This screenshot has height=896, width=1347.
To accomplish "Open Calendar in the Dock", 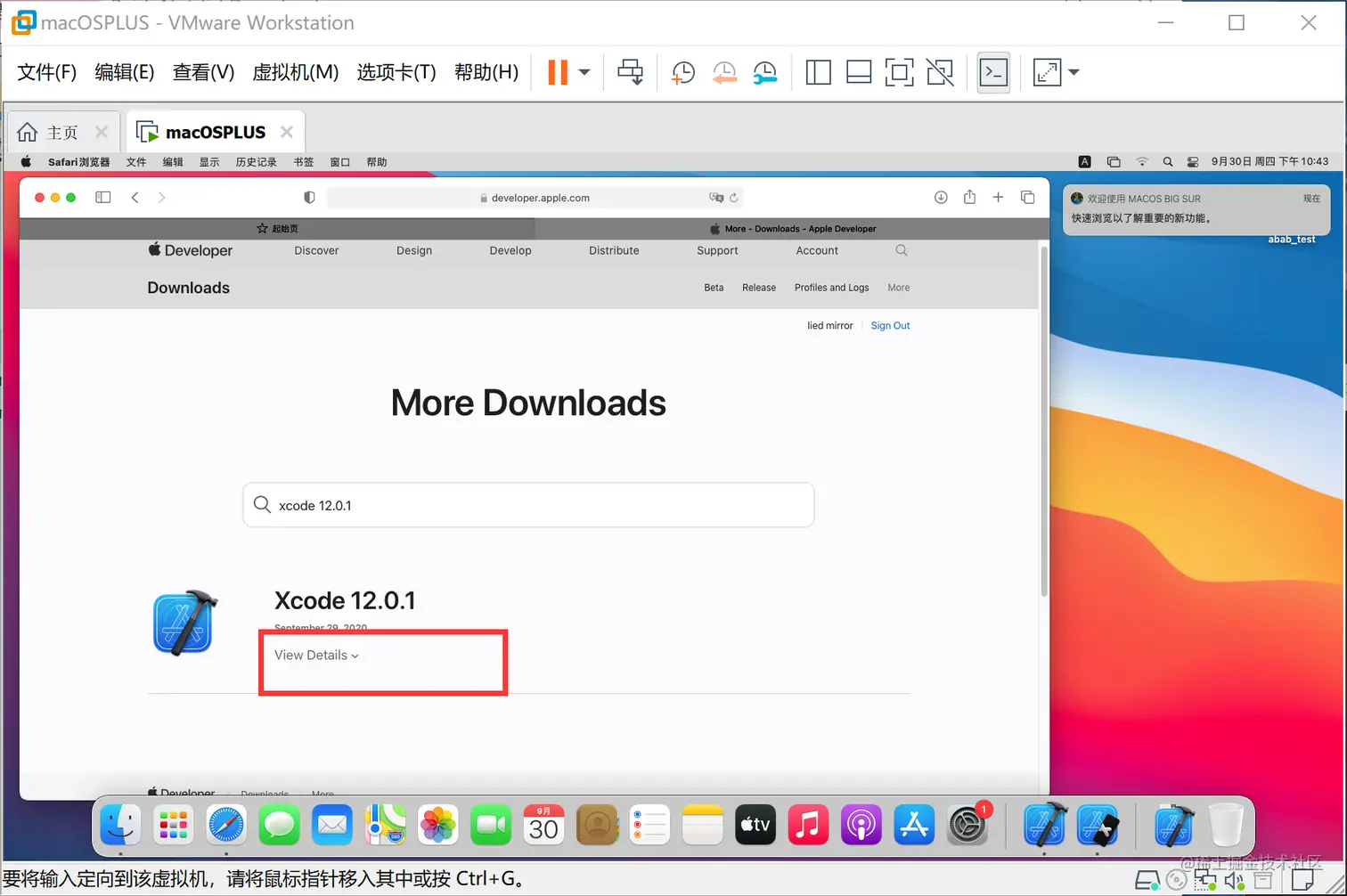I will coord(543,825).
